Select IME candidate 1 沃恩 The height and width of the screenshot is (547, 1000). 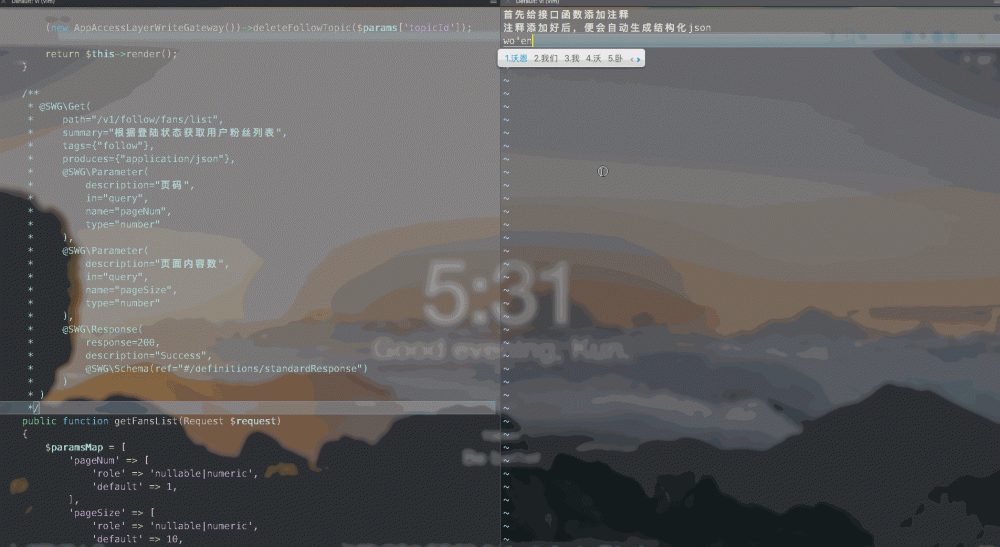[x=515, y=59]
